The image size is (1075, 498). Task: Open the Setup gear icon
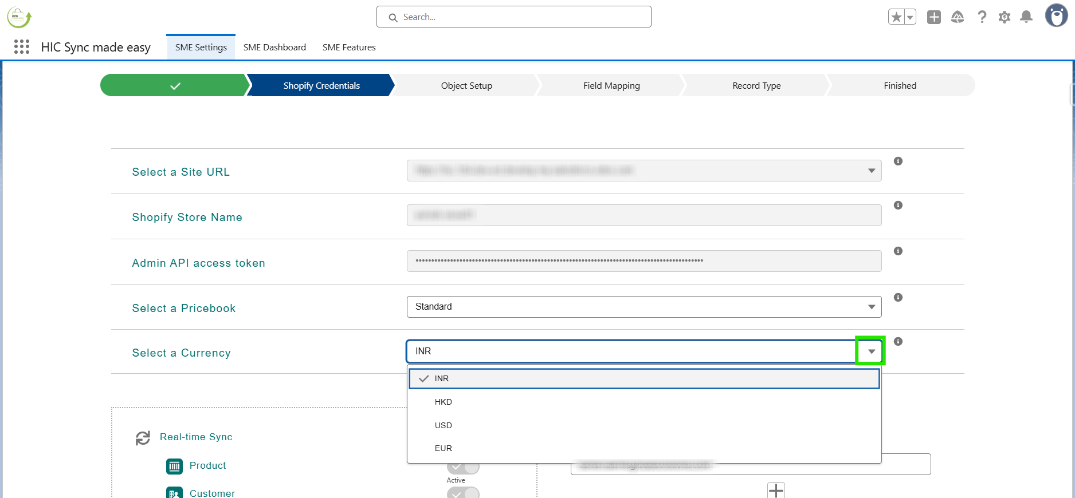pos(1004,17)
